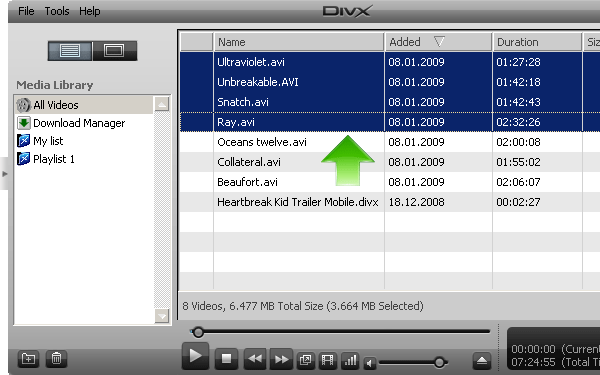Sort the list by Duration column
Image resolution: width=600 pixels, height=375 pixels.
(x=537, y=42)
